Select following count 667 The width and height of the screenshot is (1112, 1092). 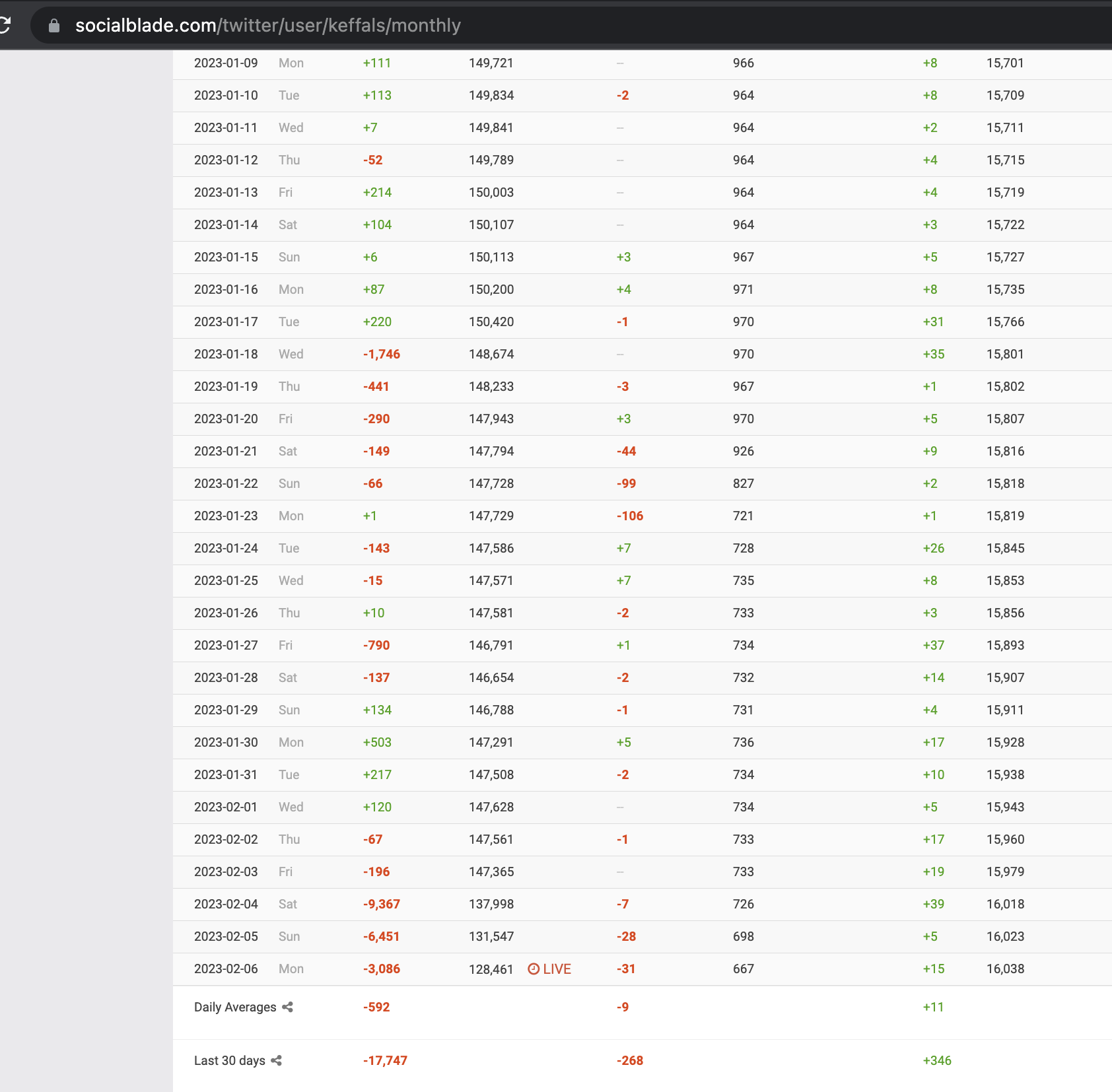point(743,969)
